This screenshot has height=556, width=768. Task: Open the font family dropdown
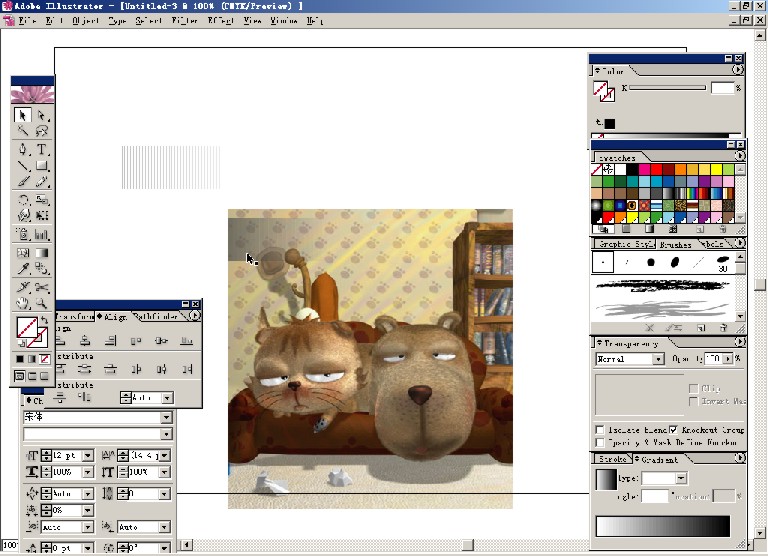click(167, 417)
